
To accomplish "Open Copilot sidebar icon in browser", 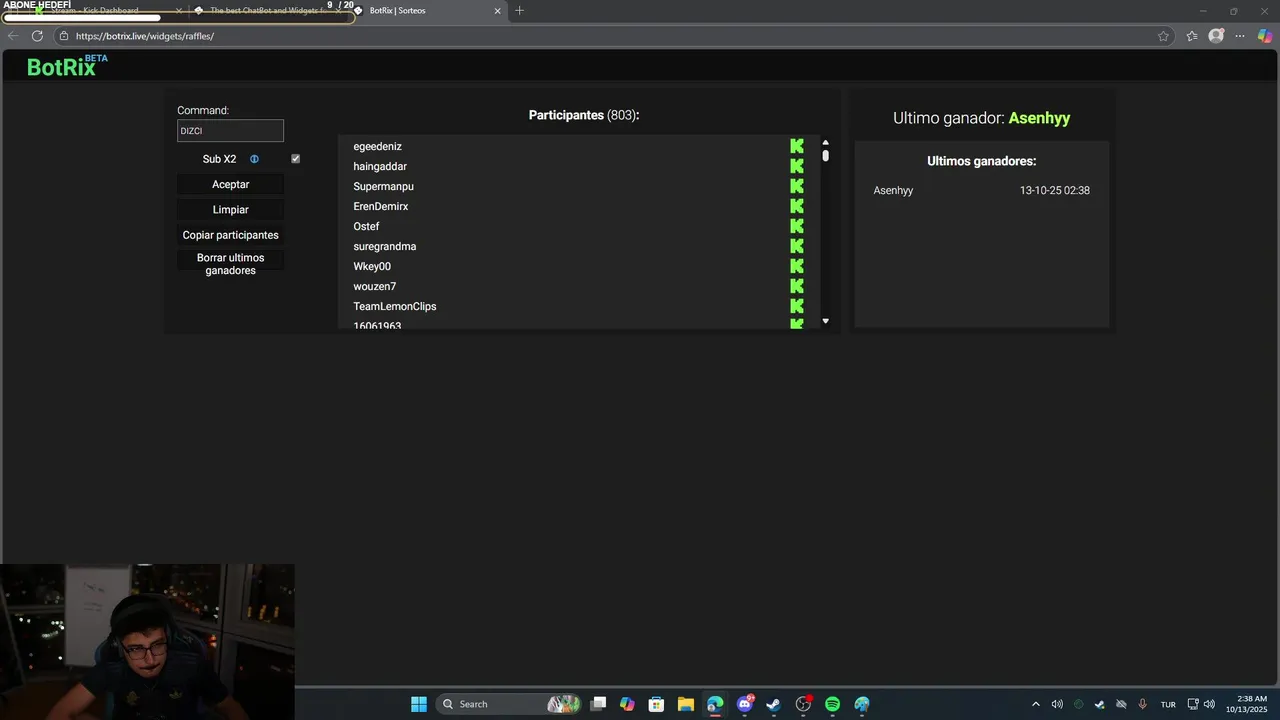I will [1265, 36].
